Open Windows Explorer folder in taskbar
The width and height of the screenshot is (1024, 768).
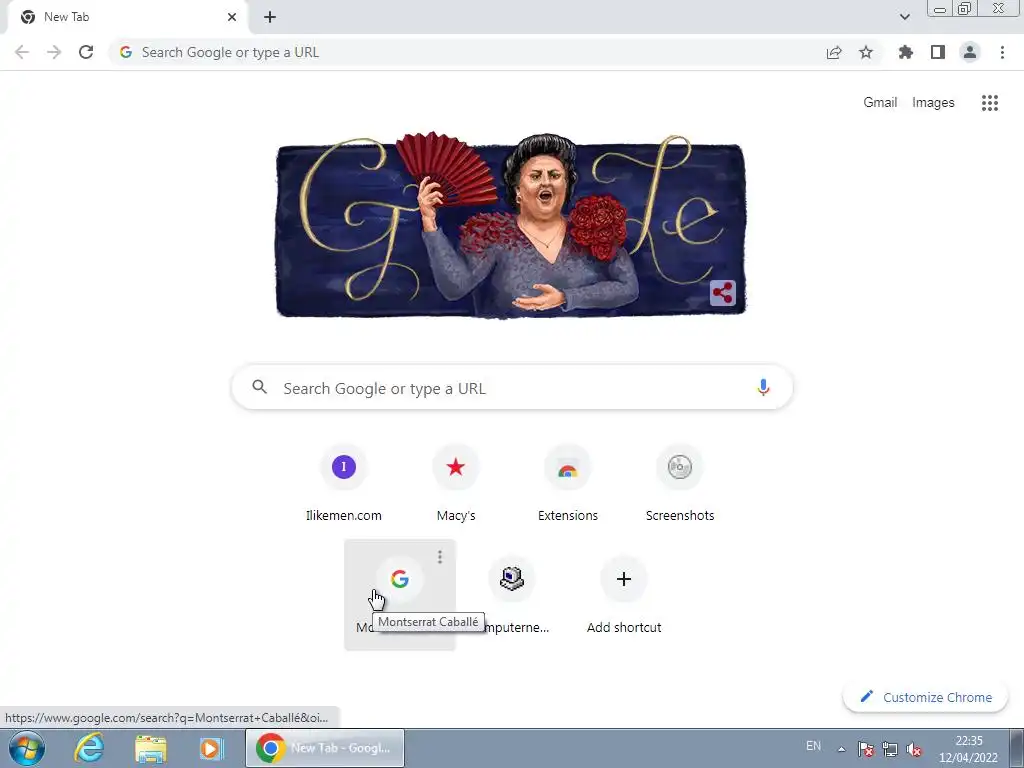pos(150,748)
